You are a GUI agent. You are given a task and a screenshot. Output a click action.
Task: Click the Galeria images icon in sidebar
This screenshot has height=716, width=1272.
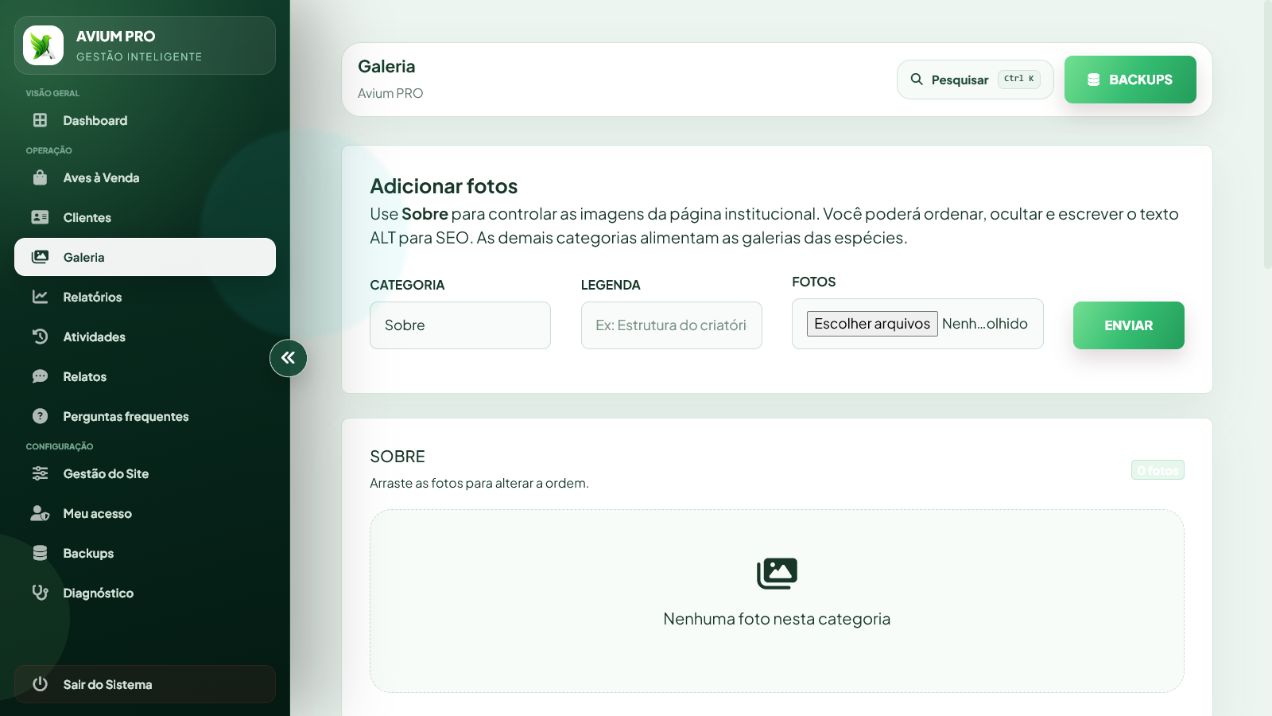point(40,257)
